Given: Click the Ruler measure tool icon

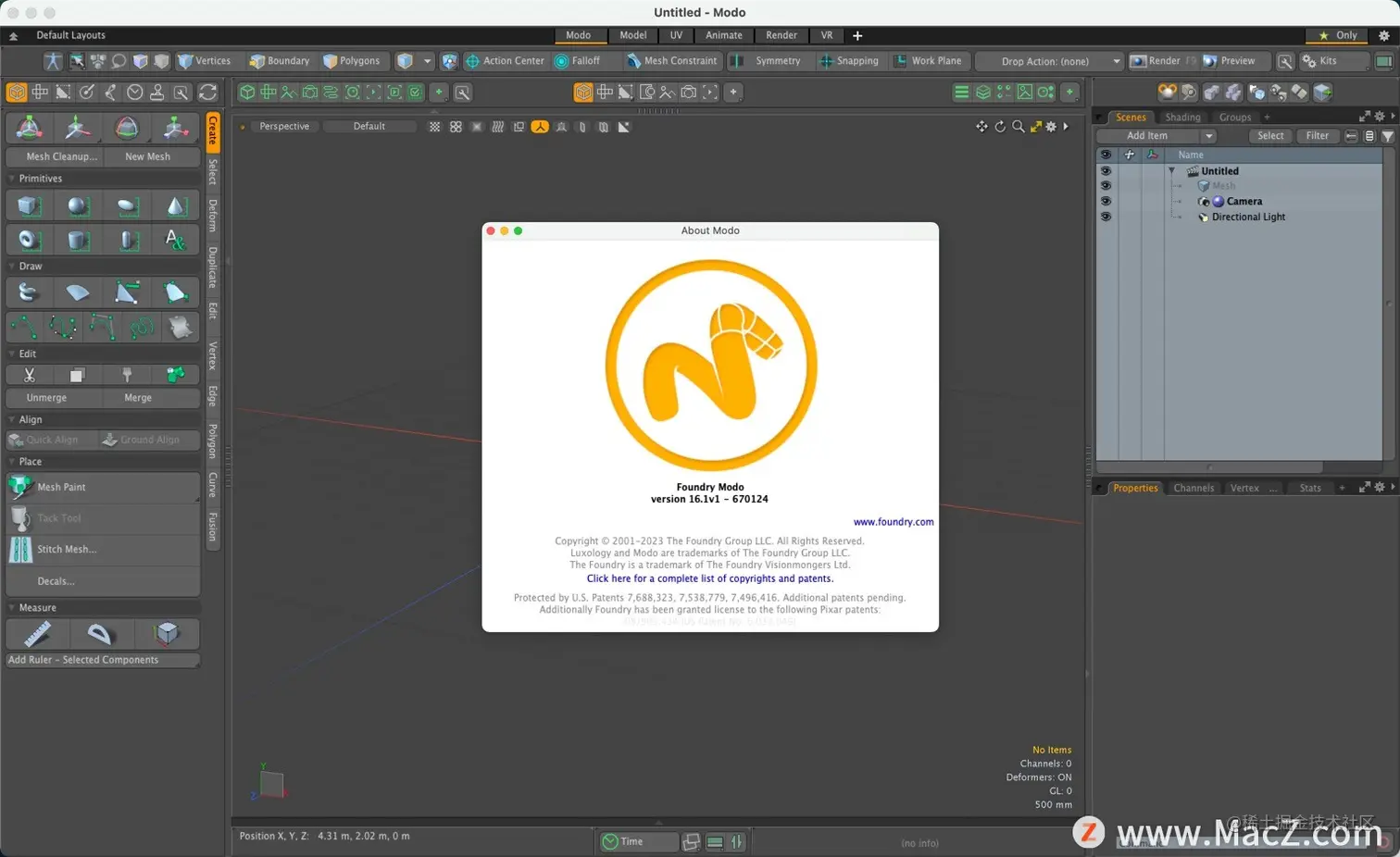Looking at the screenshot, I should [x=37, y=634].
